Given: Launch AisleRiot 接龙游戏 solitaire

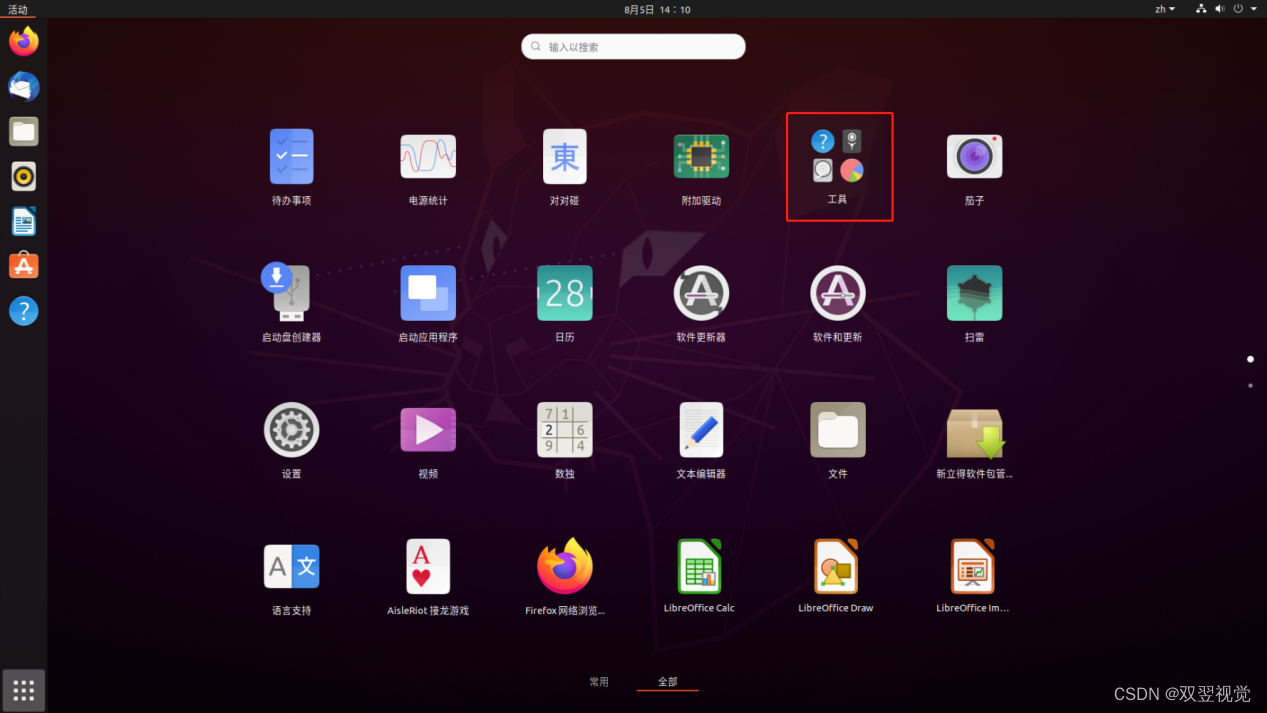Looking at the screenshot, I should pyautogui.click(x=428, y=567).
